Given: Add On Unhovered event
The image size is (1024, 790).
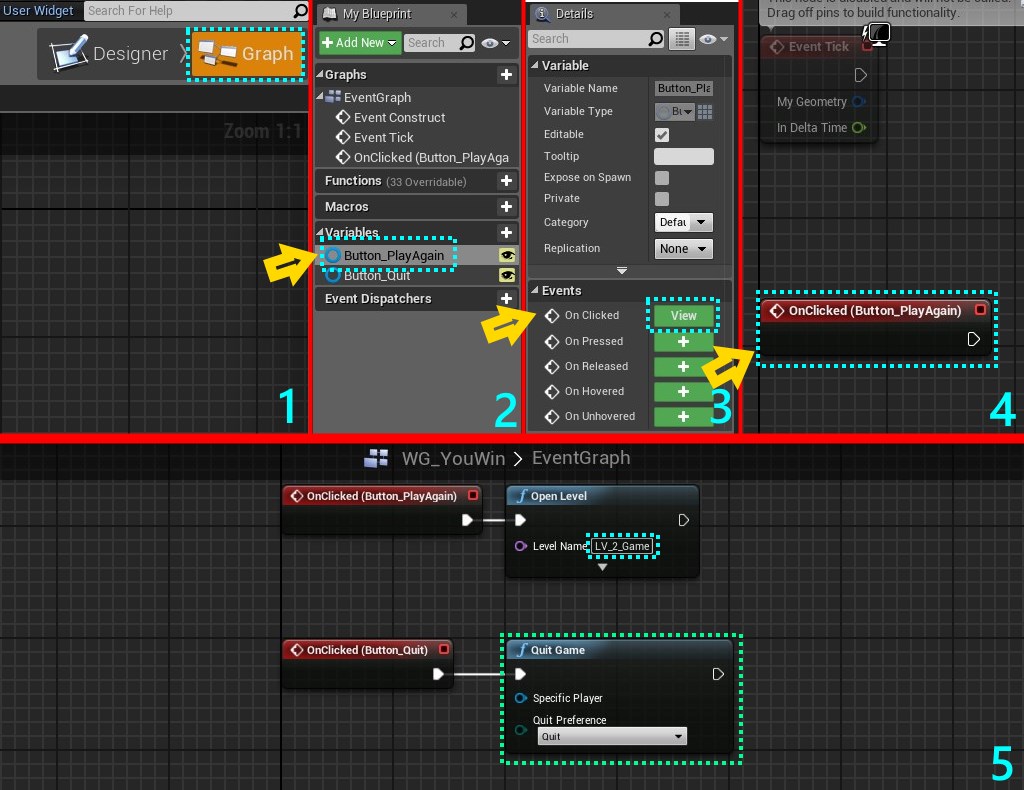Looking at the screenshot, I should tap(683, 417).
